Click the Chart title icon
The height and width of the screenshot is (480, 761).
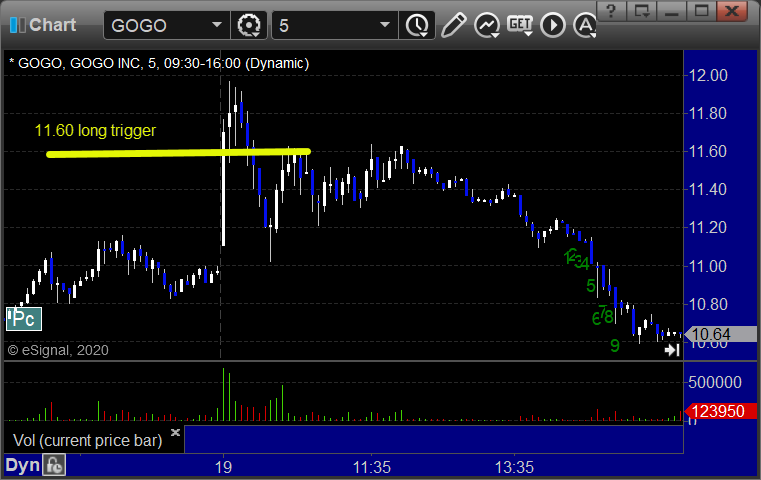[17, 25]
